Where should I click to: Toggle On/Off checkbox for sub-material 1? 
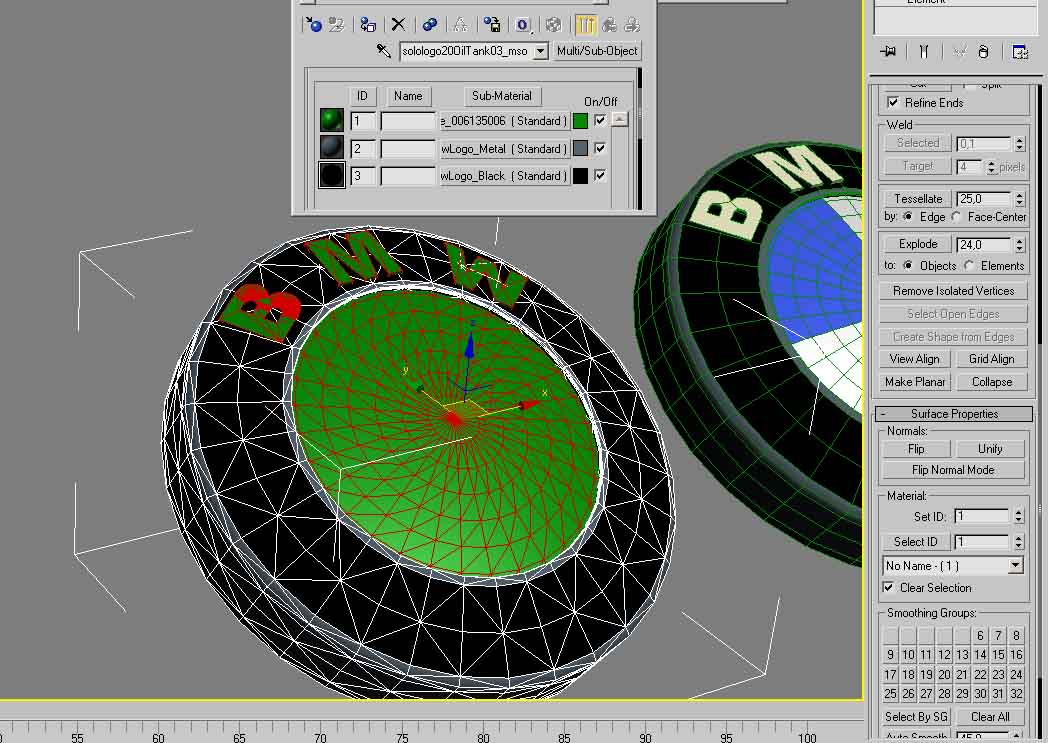click(x=600, y=120)
